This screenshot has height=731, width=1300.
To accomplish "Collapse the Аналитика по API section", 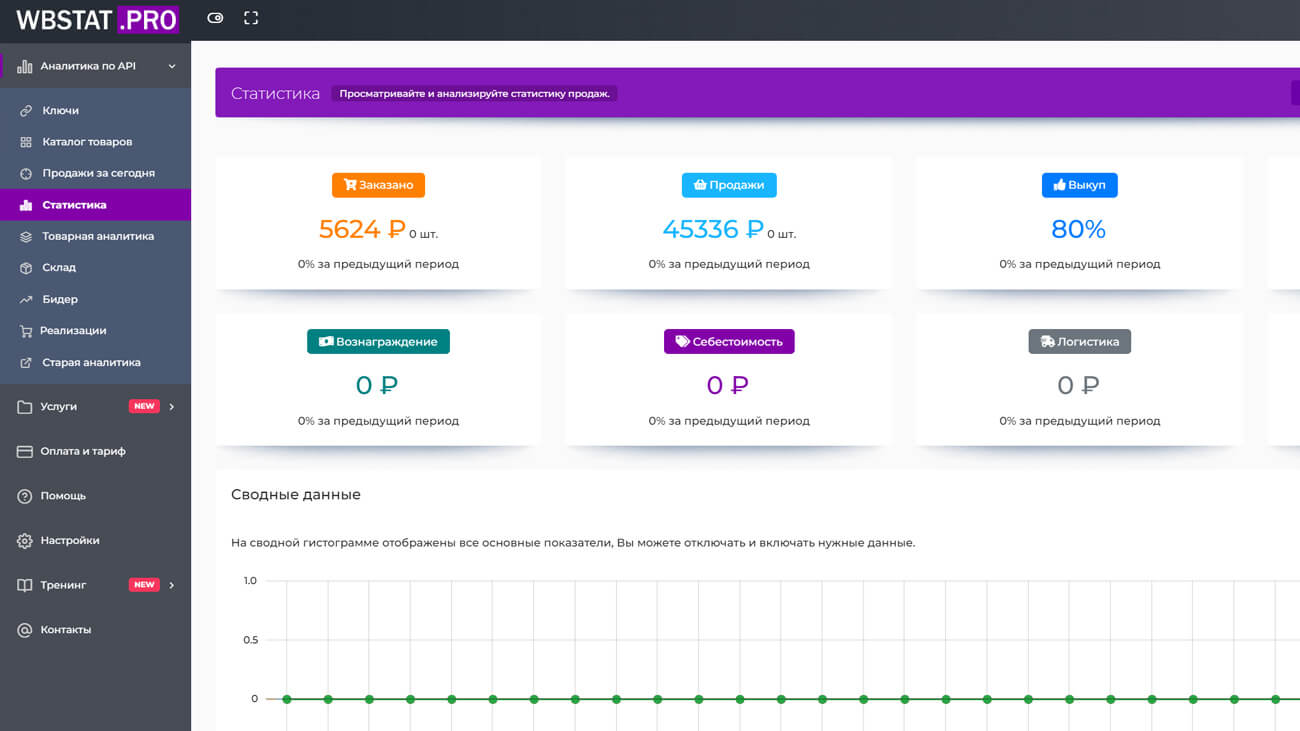I will point(172,66).
